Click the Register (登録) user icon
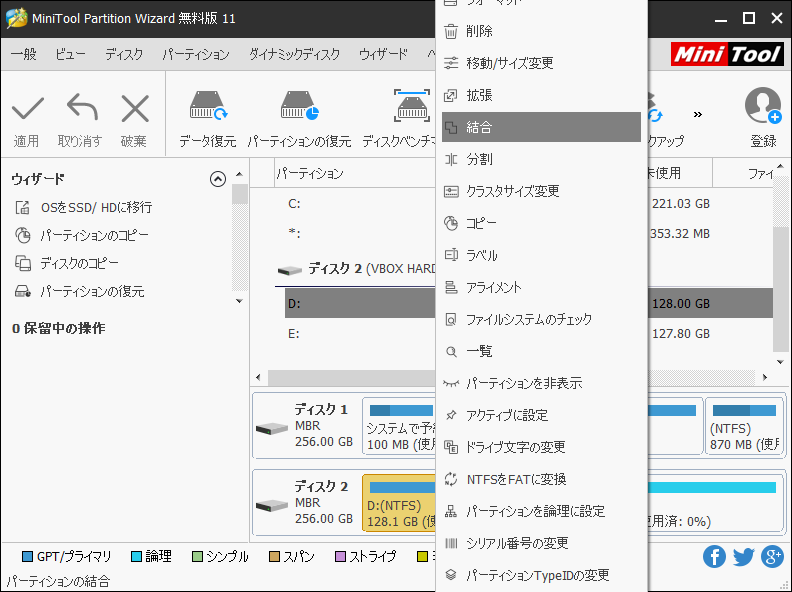 coord(763,106)
